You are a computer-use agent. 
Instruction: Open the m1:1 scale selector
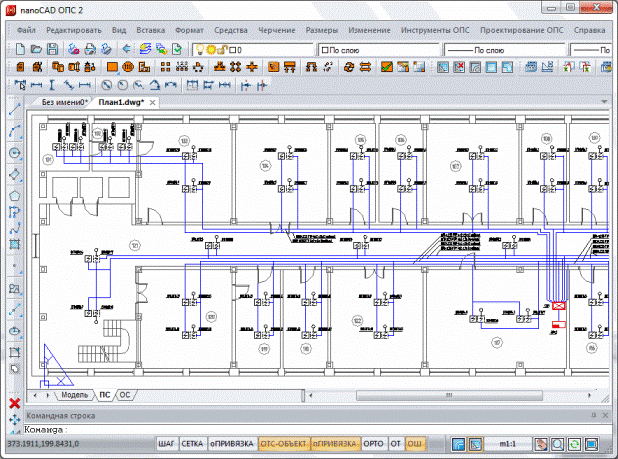[x=508, y=444]
